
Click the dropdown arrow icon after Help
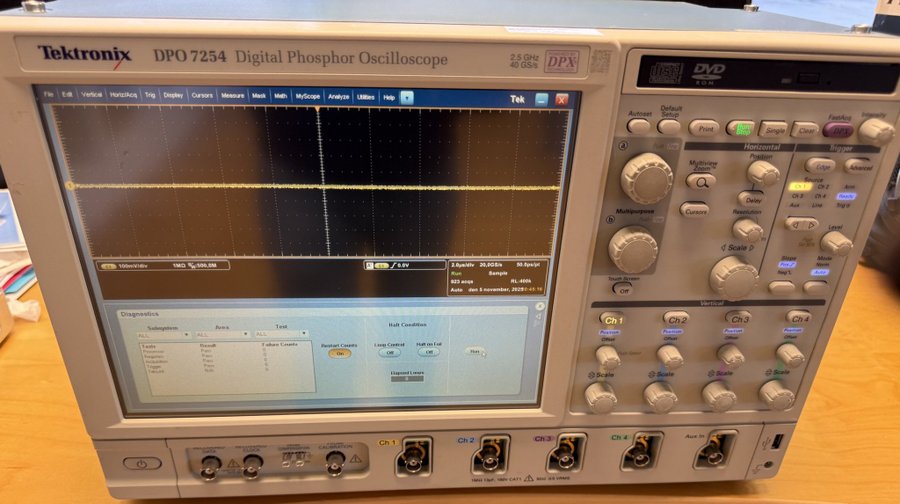tap(407, 98)
